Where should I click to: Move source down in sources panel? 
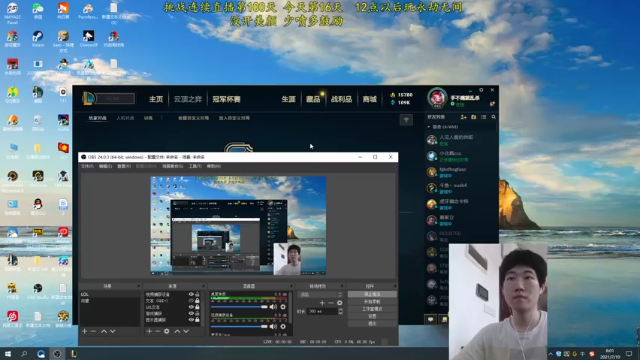click(186, 331)
